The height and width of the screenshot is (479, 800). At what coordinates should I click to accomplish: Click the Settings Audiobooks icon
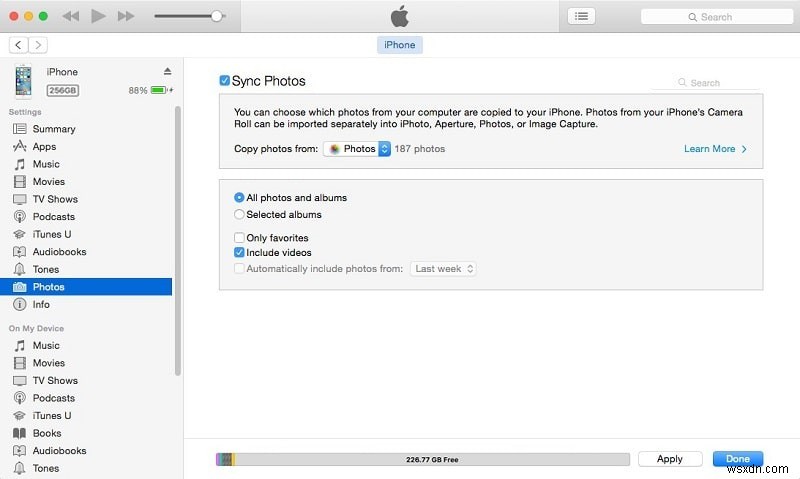click(19, 251)
